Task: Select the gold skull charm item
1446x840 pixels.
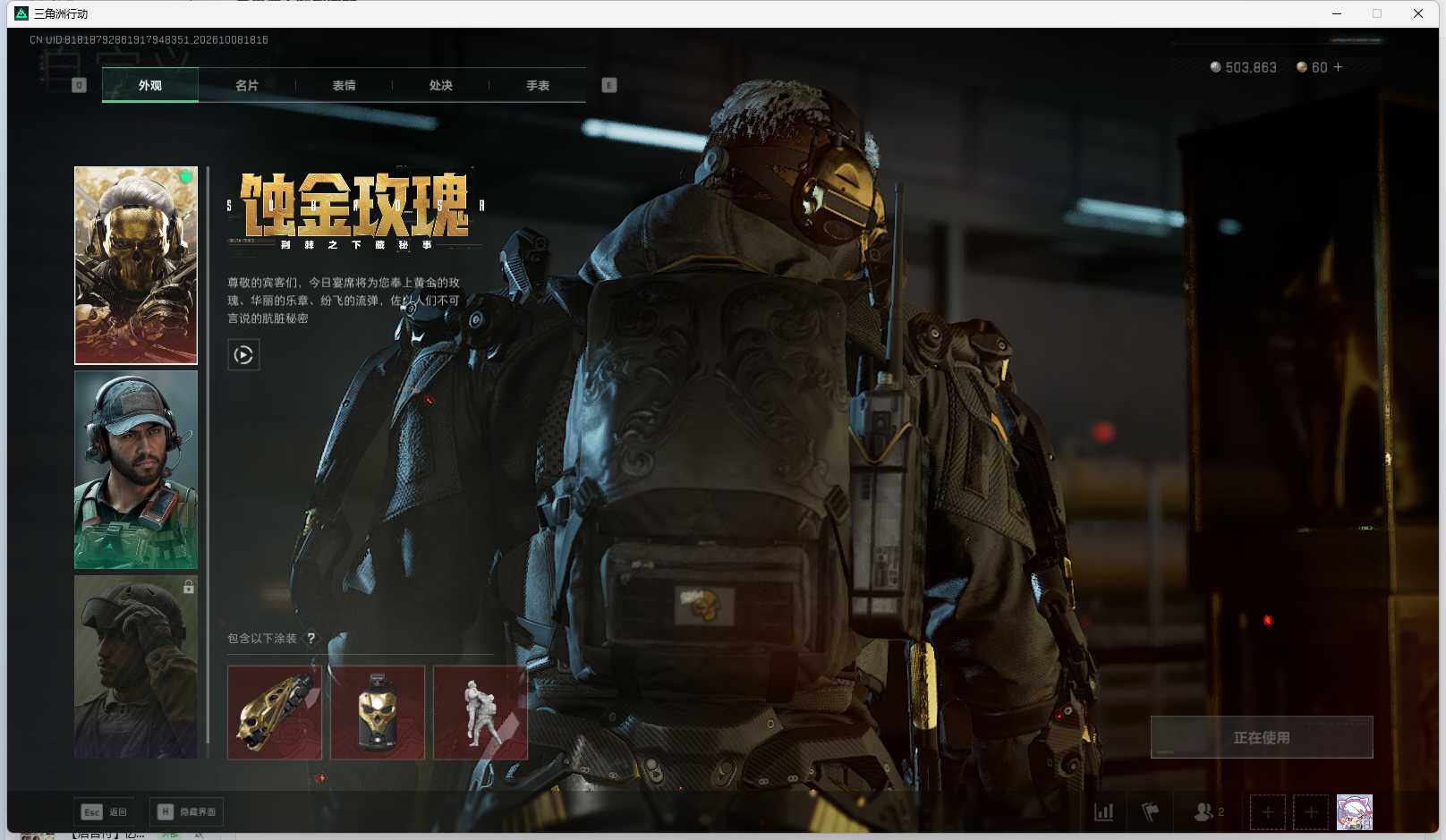Action: point(378,712)
